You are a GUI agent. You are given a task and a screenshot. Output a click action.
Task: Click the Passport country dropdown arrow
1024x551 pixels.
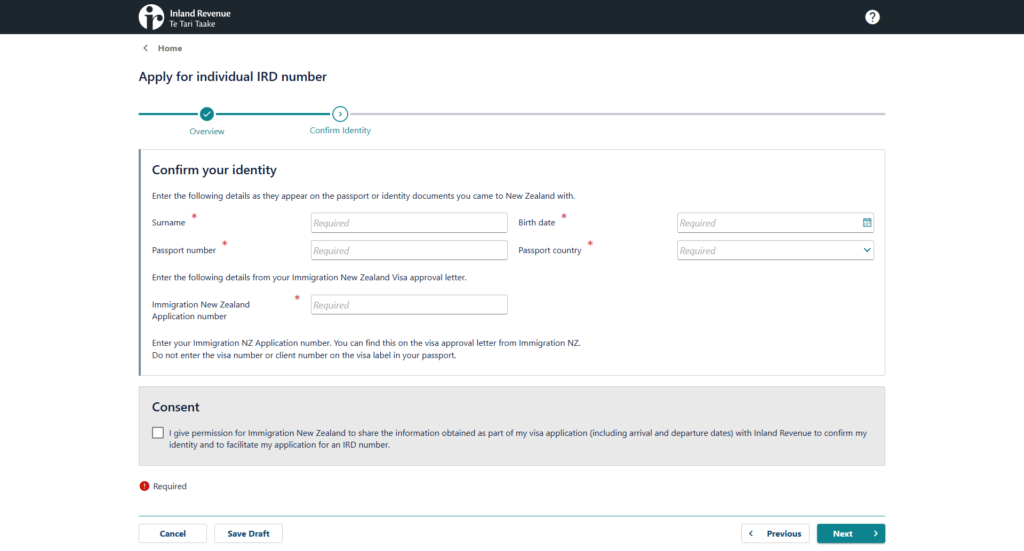[867, 250]
